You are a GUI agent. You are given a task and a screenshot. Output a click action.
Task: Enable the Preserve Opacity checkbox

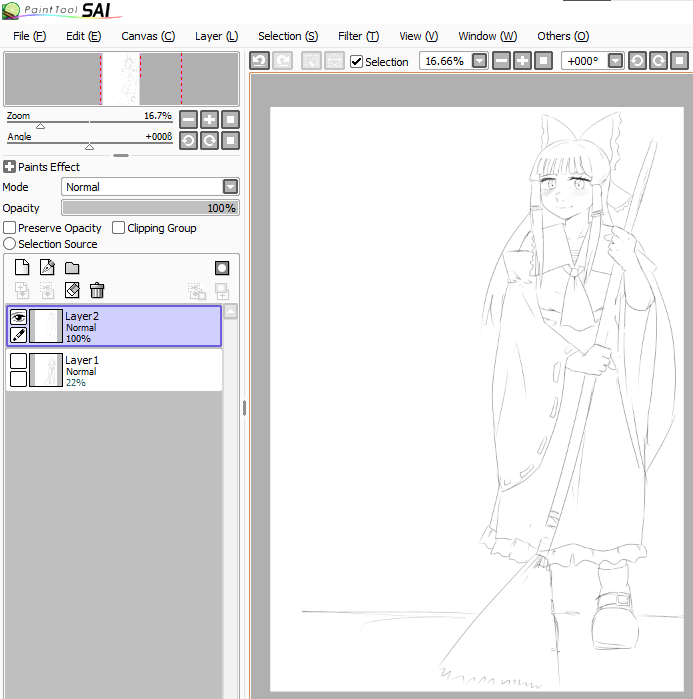pyautogui.click(x=9, y=228)
